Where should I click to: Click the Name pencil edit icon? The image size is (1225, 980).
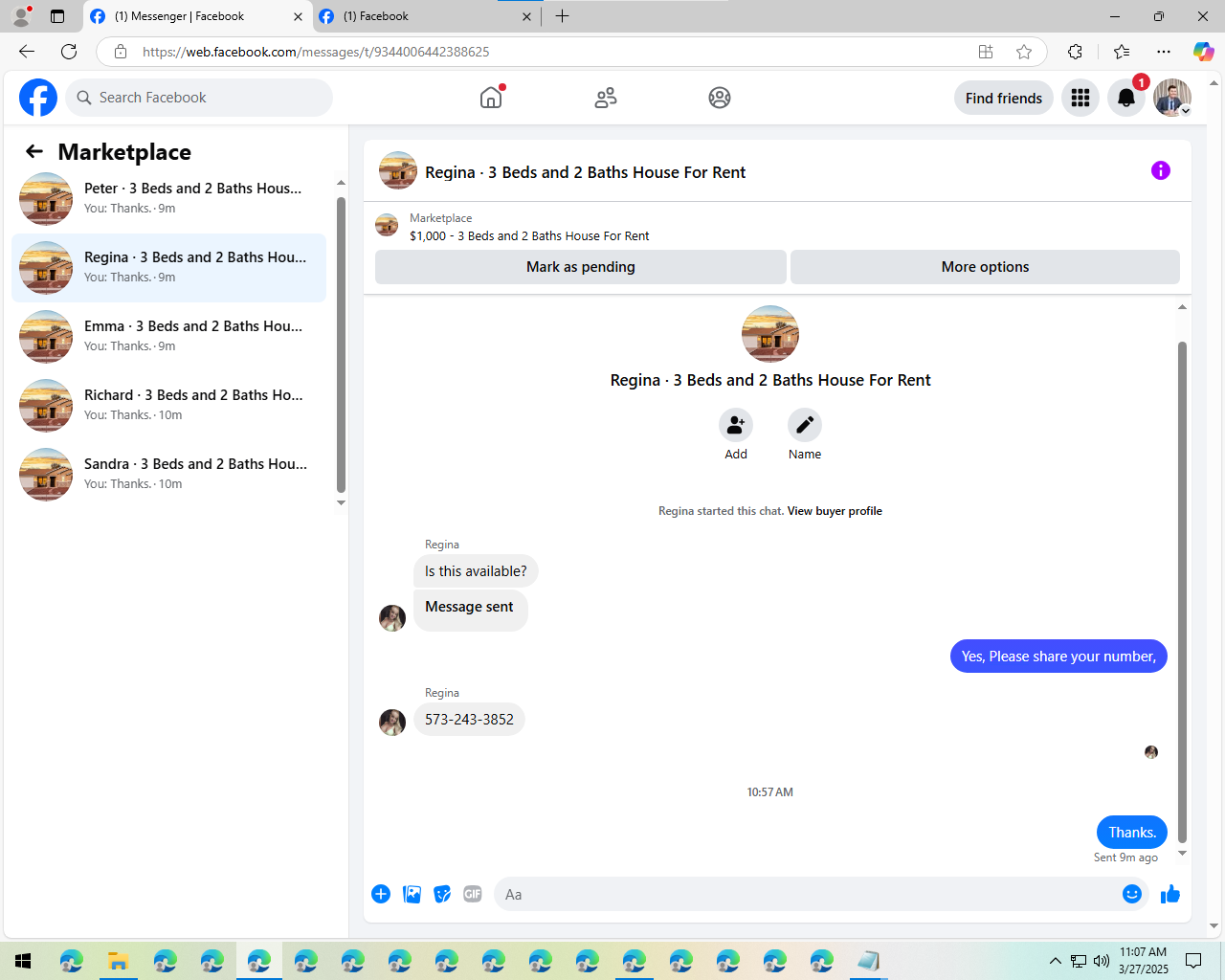point(805,425)
